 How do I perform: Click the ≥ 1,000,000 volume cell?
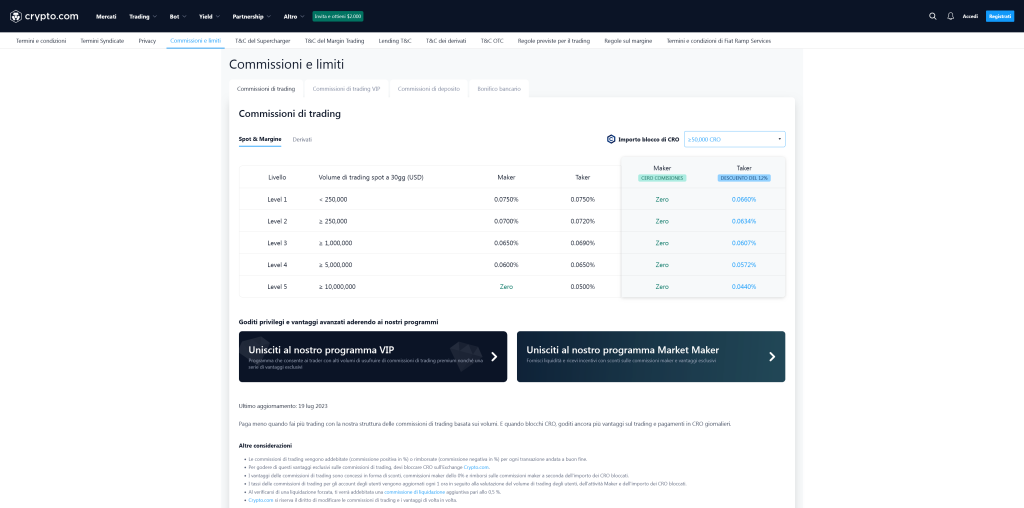(336, 243)
